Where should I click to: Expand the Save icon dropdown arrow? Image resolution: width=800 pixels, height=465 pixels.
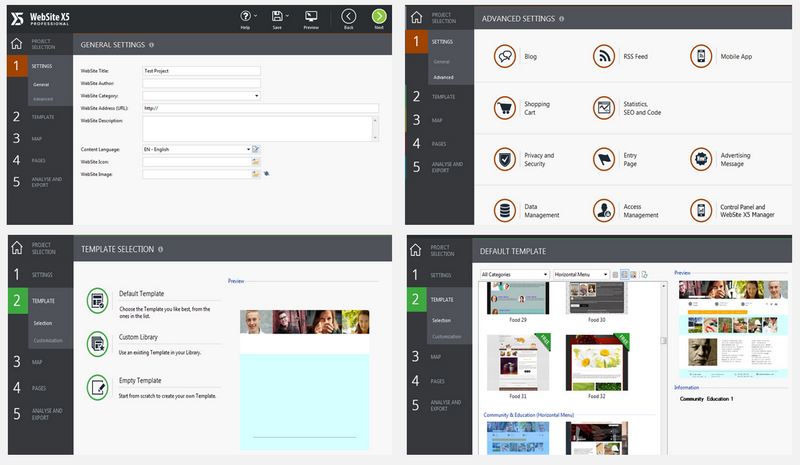tap(287, 16)
